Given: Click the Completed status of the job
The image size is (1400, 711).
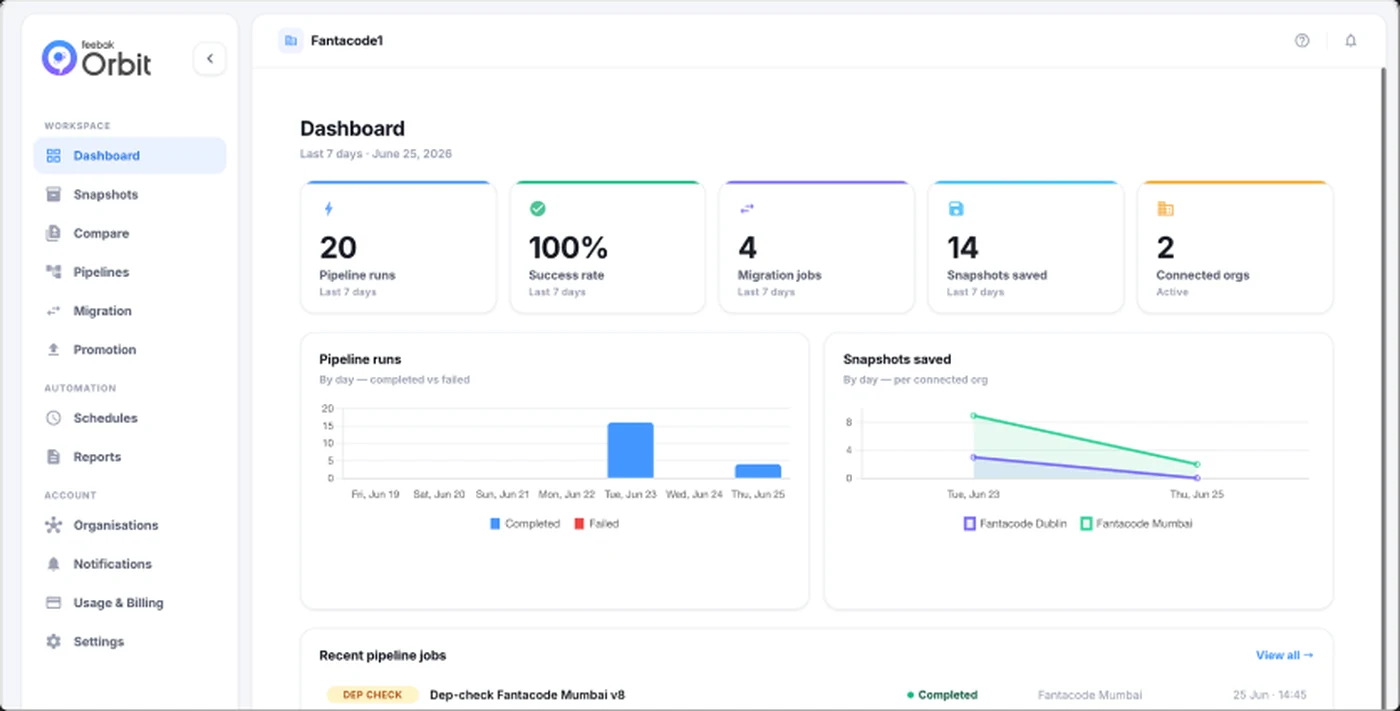Looking at the screenshot, I should 942,695.
